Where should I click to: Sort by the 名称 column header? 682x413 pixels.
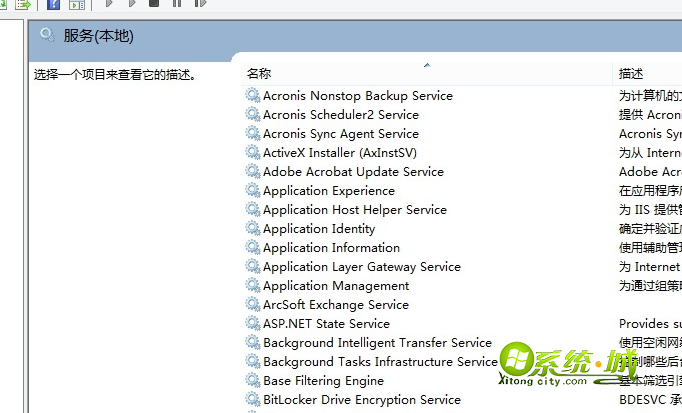pos(426,73)
